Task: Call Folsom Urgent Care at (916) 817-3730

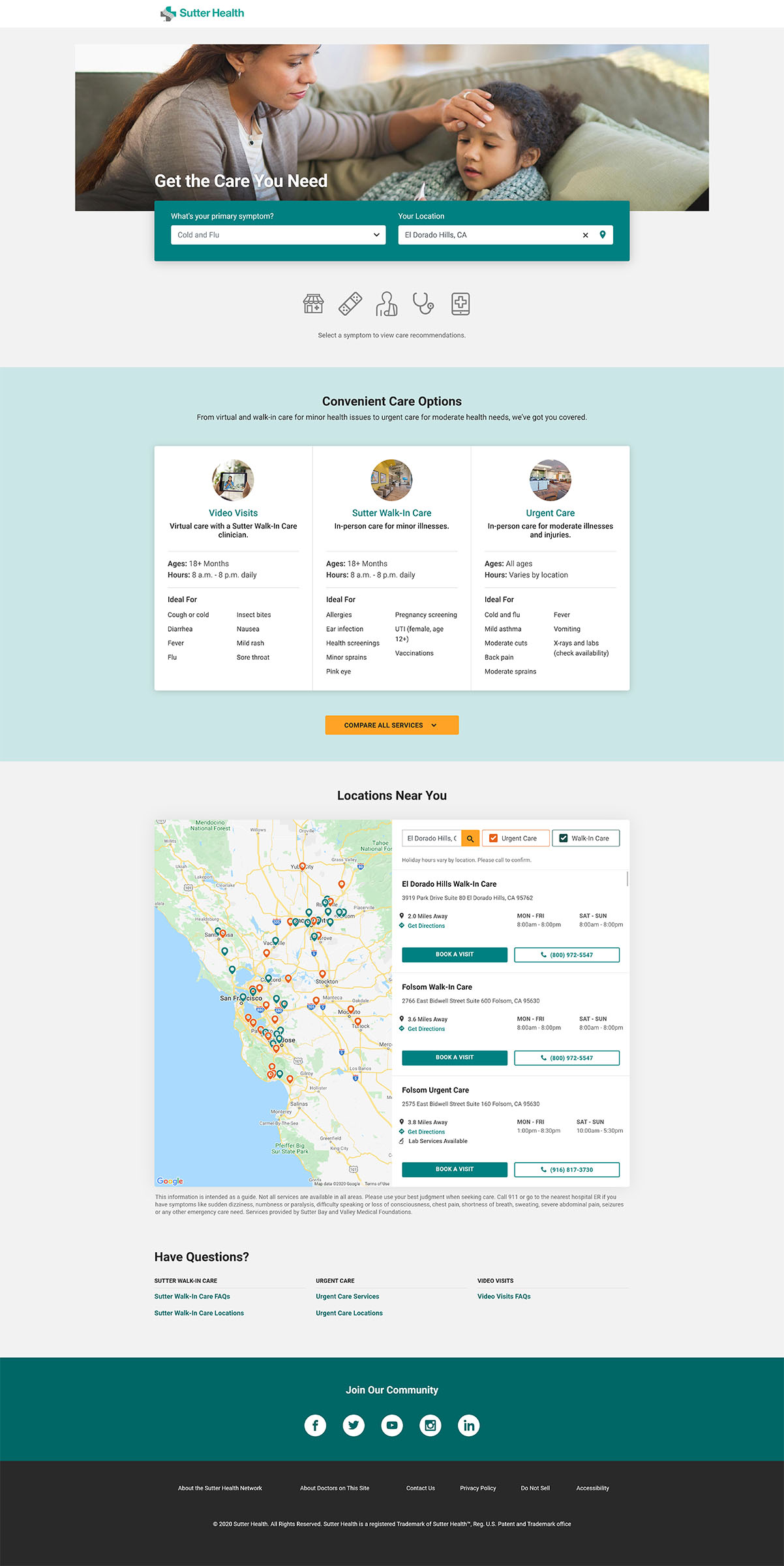Action: [567, 1169]
